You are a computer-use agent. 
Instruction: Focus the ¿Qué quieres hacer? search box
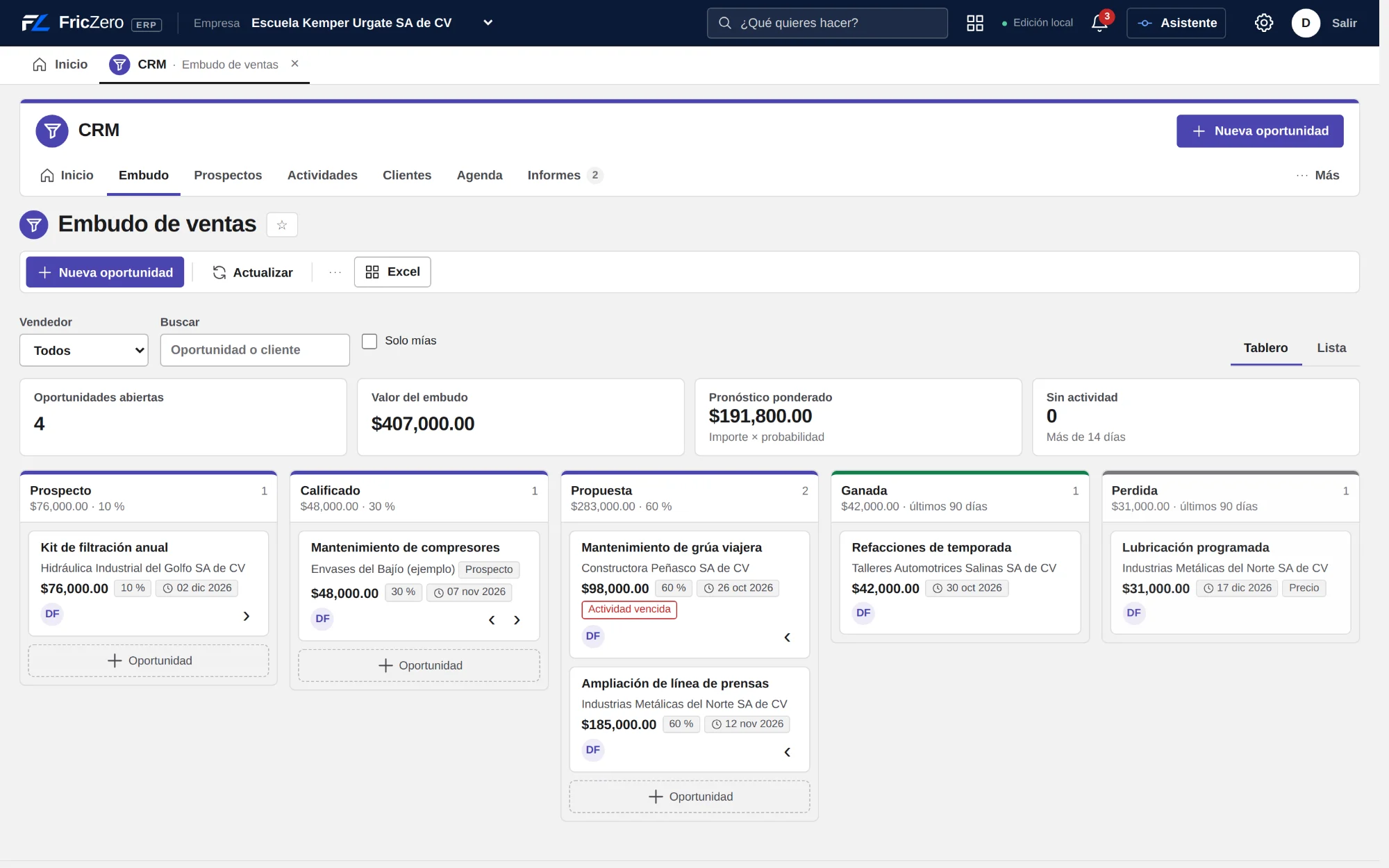click(x=827, y=23)
